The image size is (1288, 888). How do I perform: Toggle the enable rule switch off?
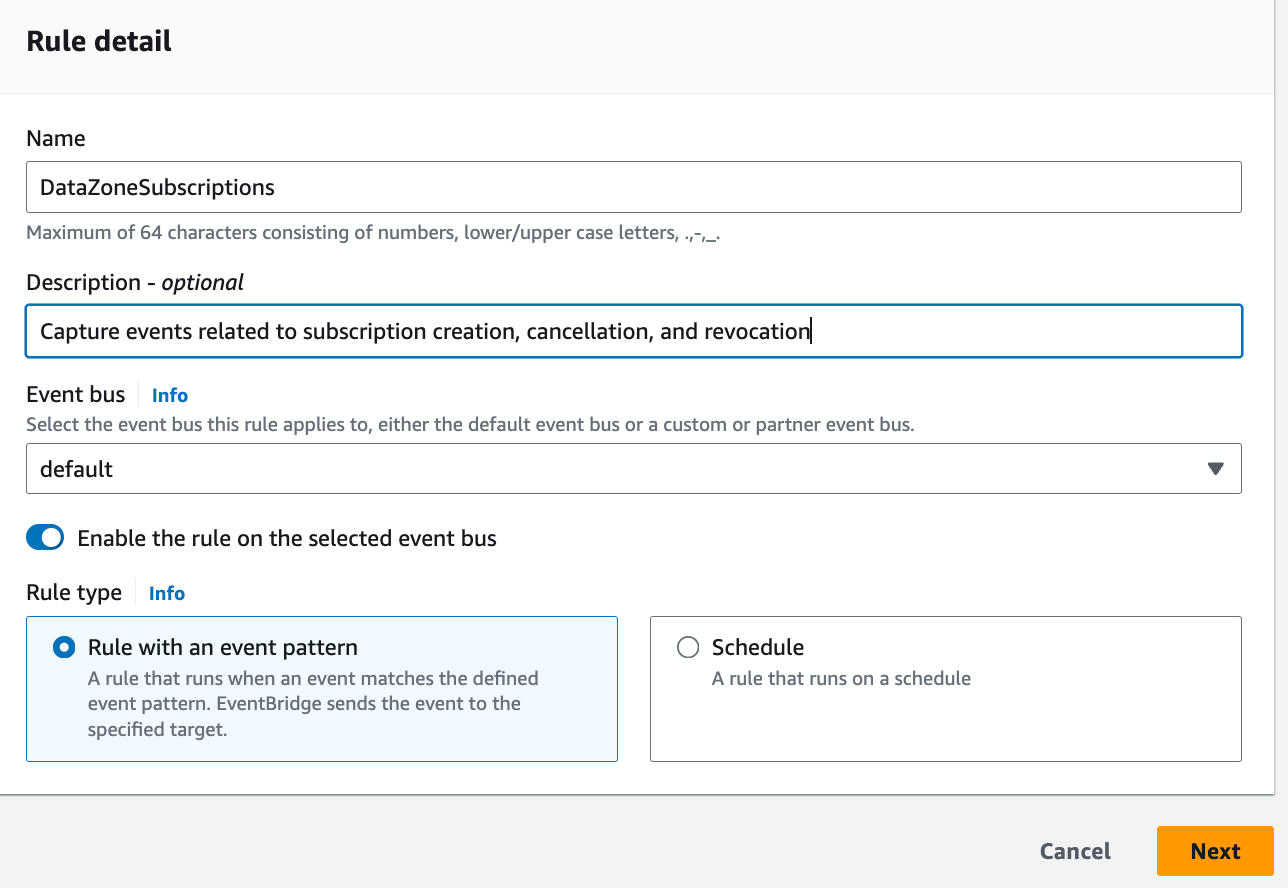click(x=45, y=538)
